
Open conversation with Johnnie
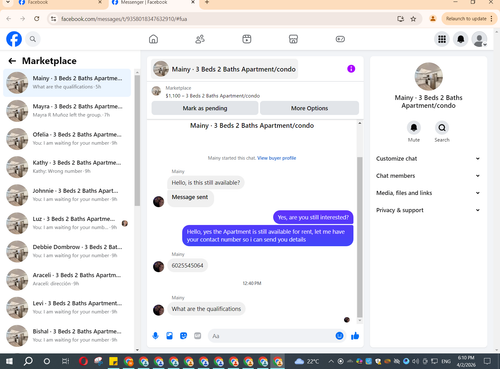tap(67, 195)
